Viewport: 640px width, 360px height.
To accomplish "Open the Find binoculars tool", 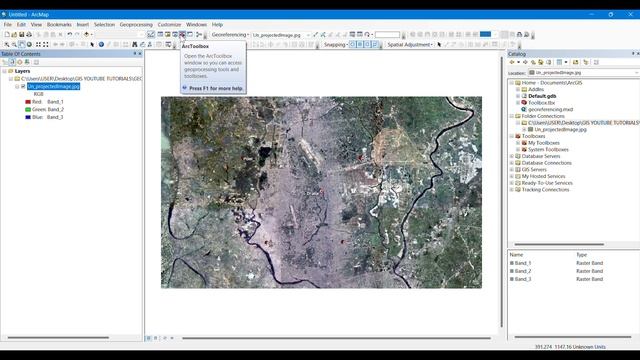I will (135, 44).
